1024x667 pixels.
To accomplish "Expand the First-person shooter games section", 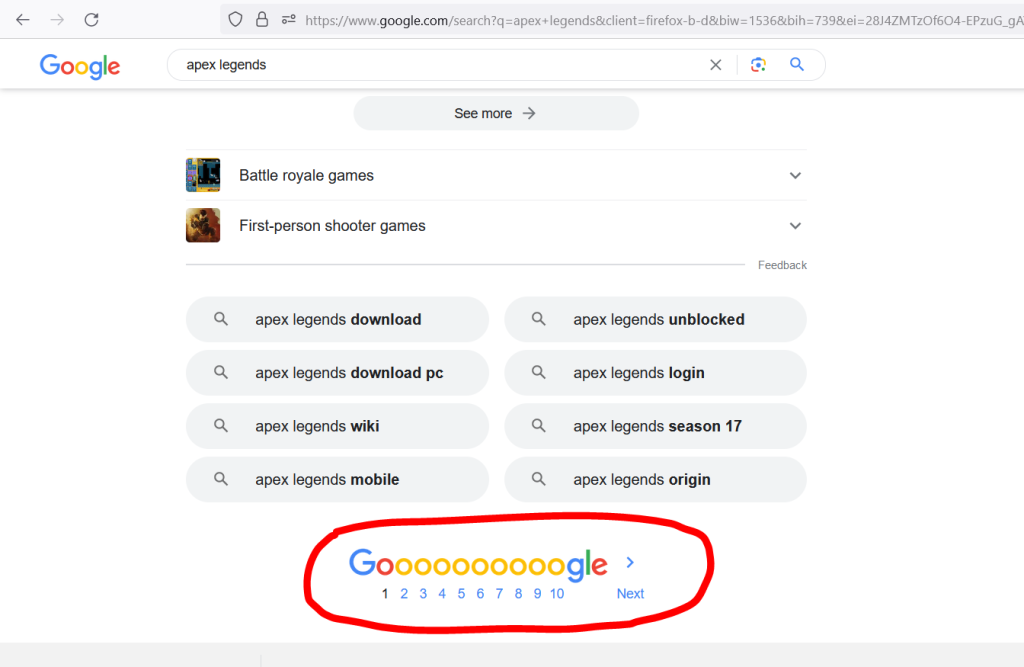I will 795,225.
